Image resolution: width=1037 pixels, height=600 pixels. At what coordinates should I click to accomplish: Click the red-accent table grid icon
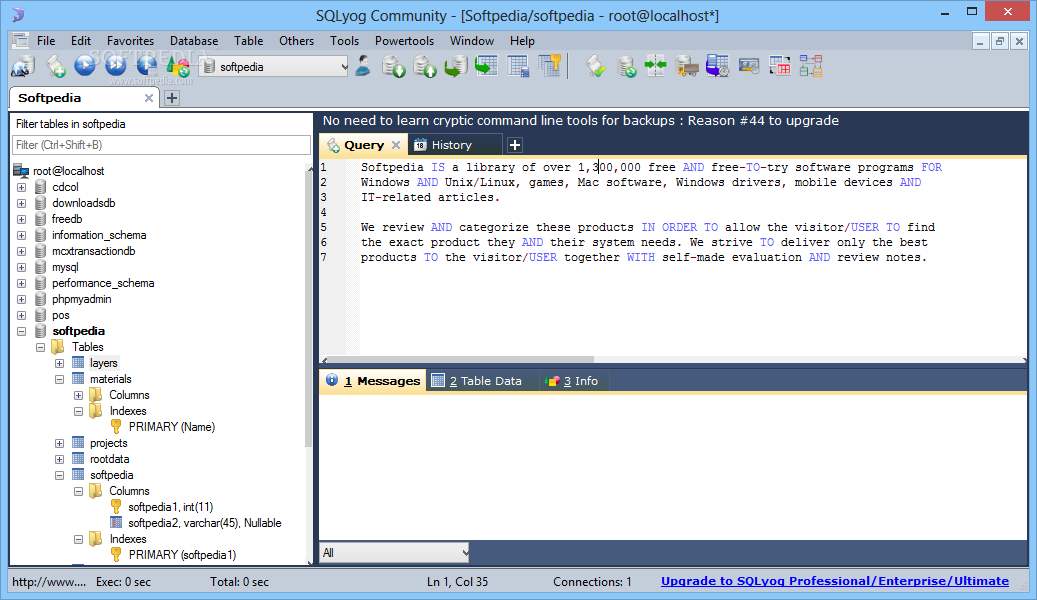pos(780,66)
